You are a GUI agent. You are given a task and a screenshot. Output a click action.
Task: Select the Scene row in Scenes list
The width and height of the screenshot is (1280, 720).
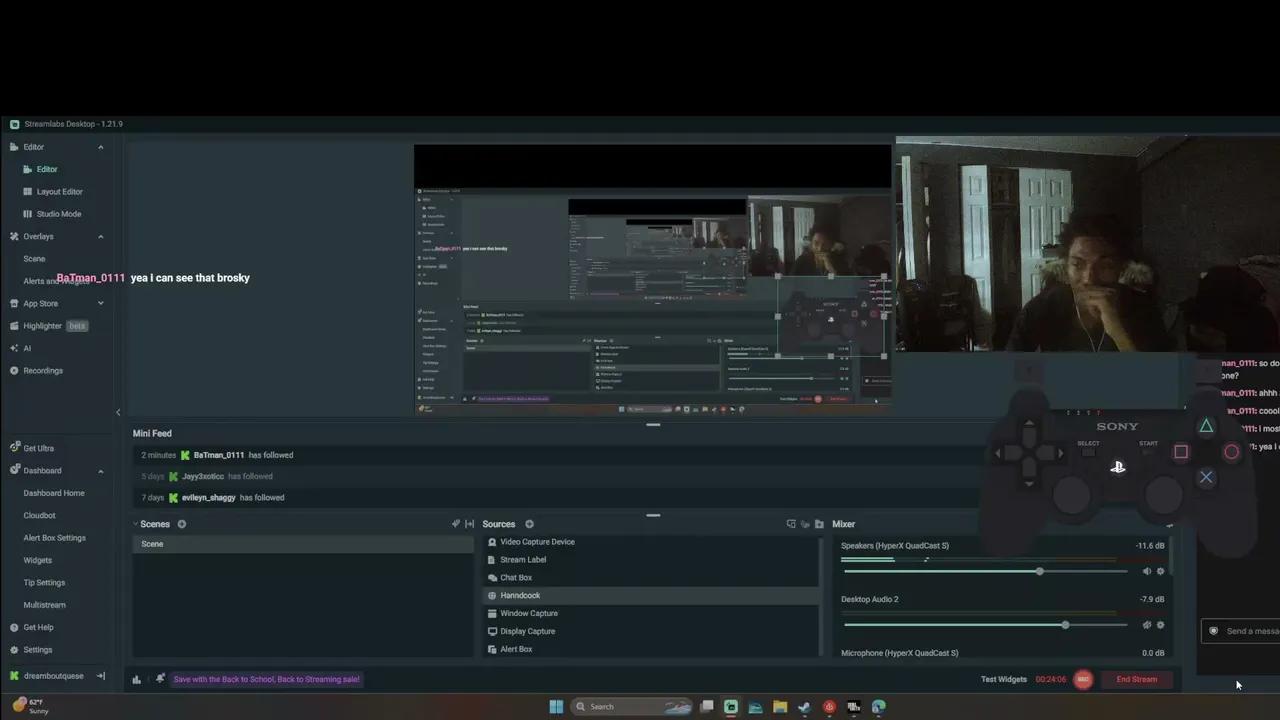click(x=303, y=544)
